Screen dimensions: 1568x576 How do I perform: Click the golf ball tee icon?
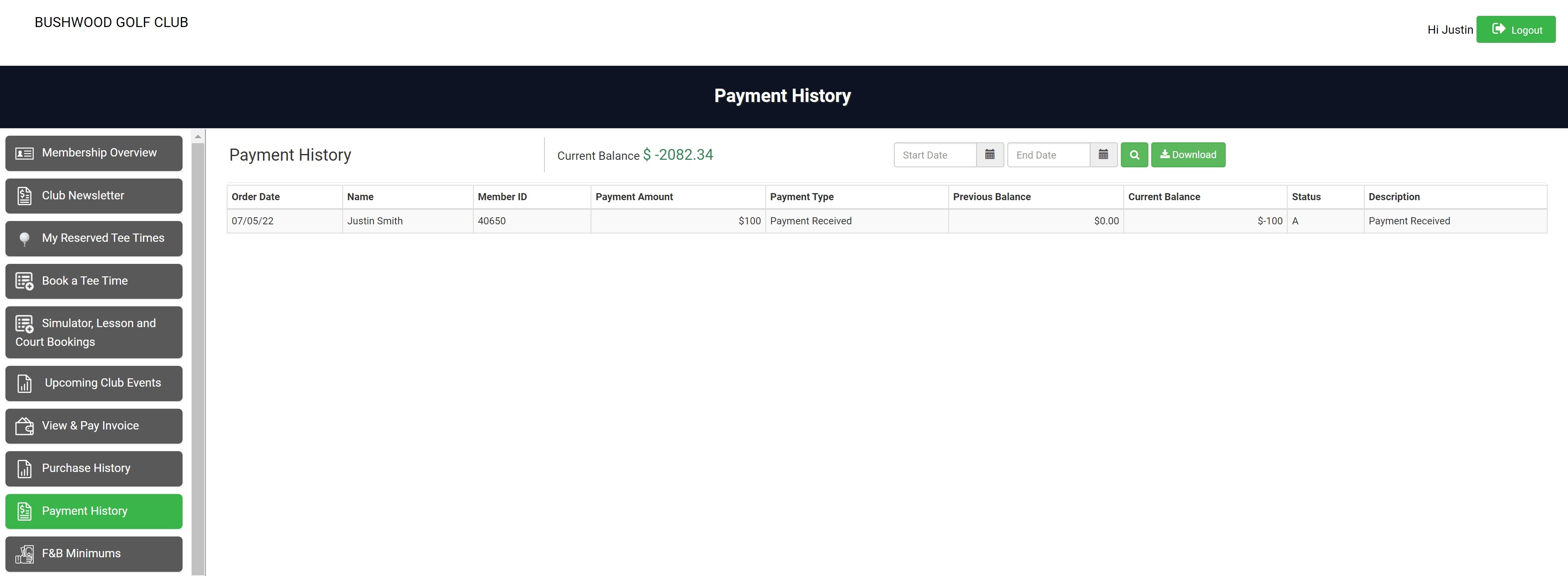(x=25, y=238)
